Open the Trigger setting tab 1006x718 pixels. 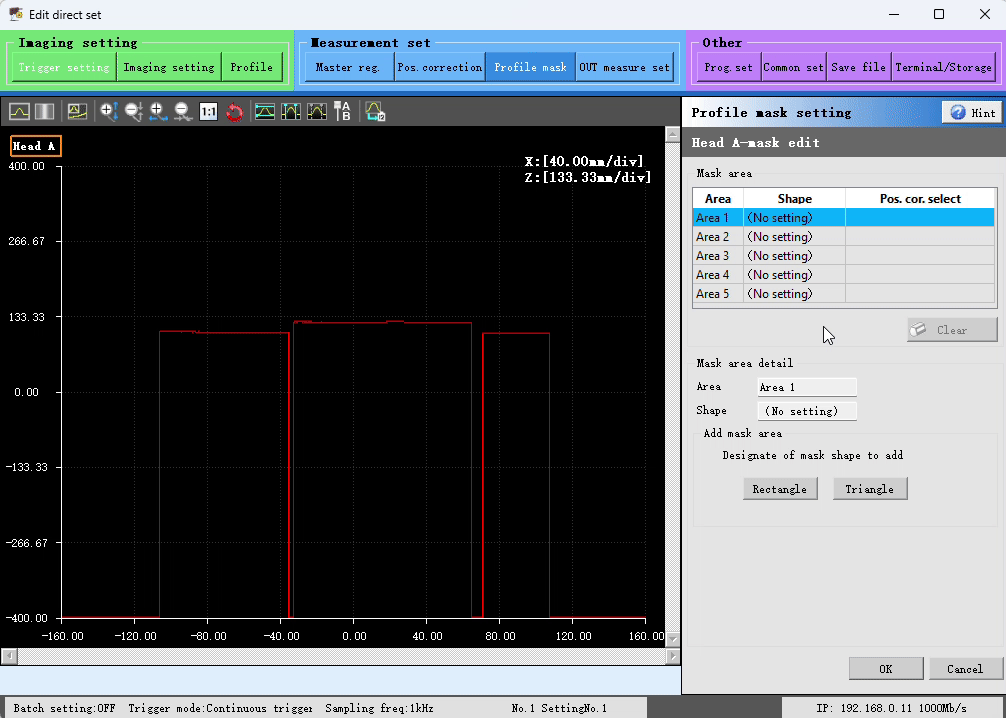pos(64,67)
